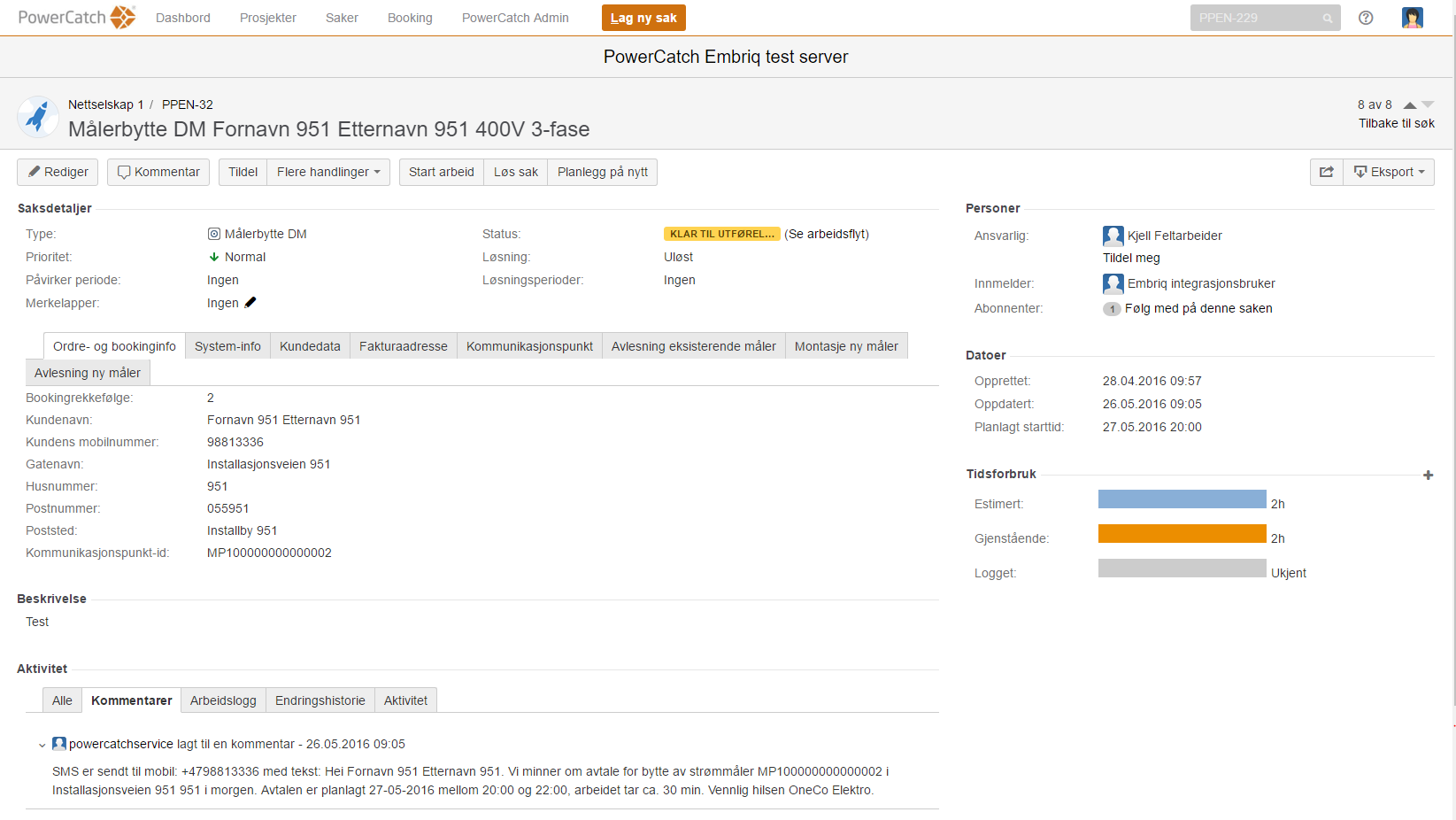The image size is (1456, 820).
Task: Collapse the powercatchservice comment
Action: [x=42, y=746]
